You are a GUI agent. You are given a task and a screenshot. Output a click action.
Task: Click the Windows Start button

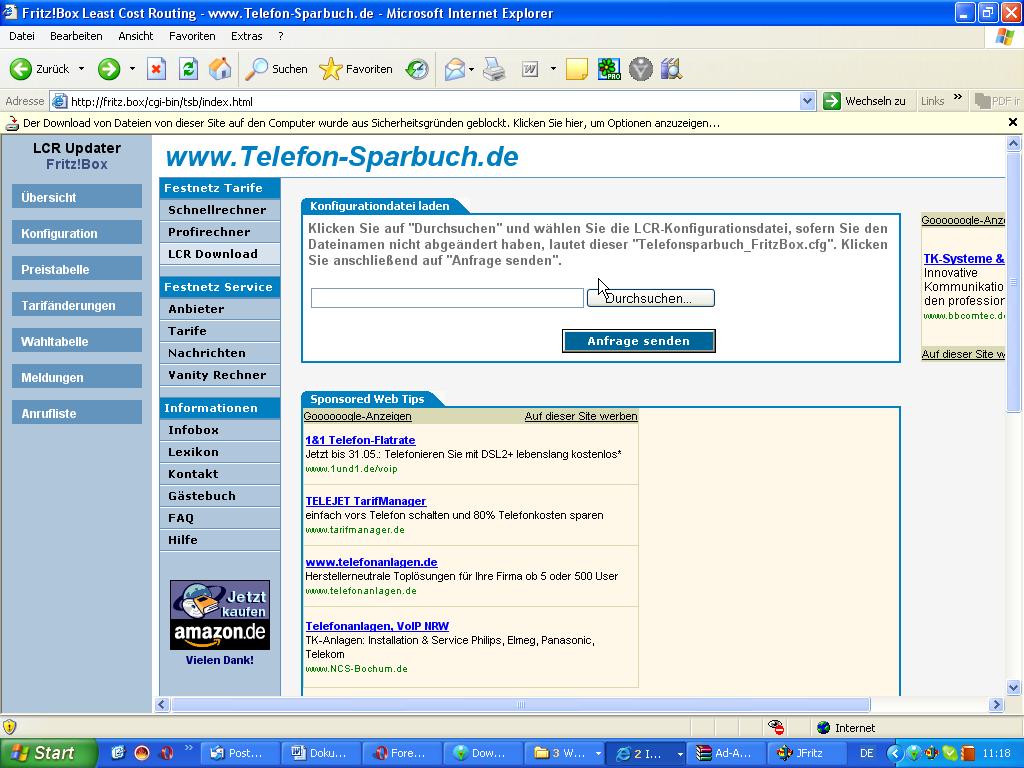48,753
